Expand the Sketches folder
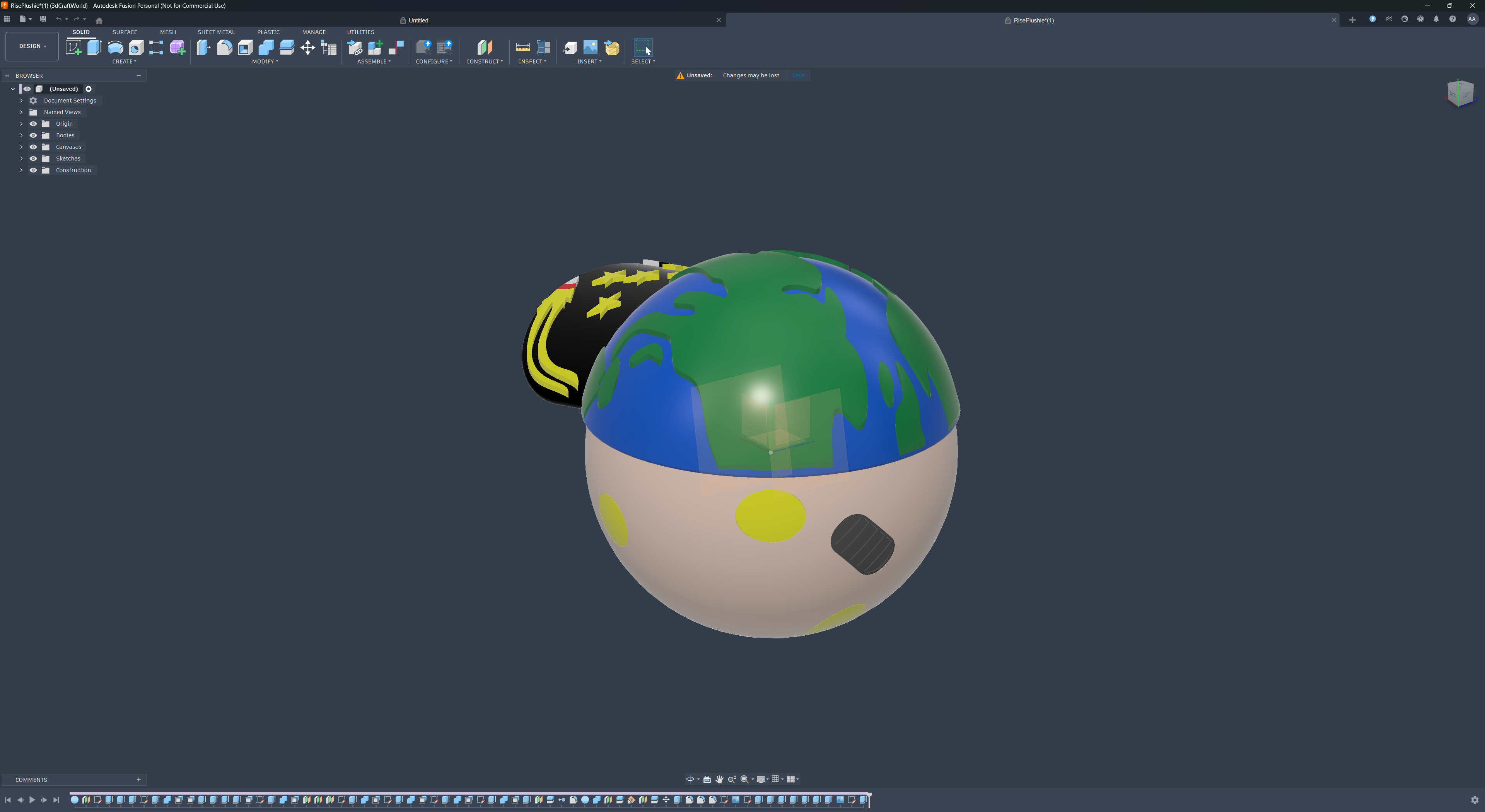This screenshot has width=1485, height=812. [21, 159]
